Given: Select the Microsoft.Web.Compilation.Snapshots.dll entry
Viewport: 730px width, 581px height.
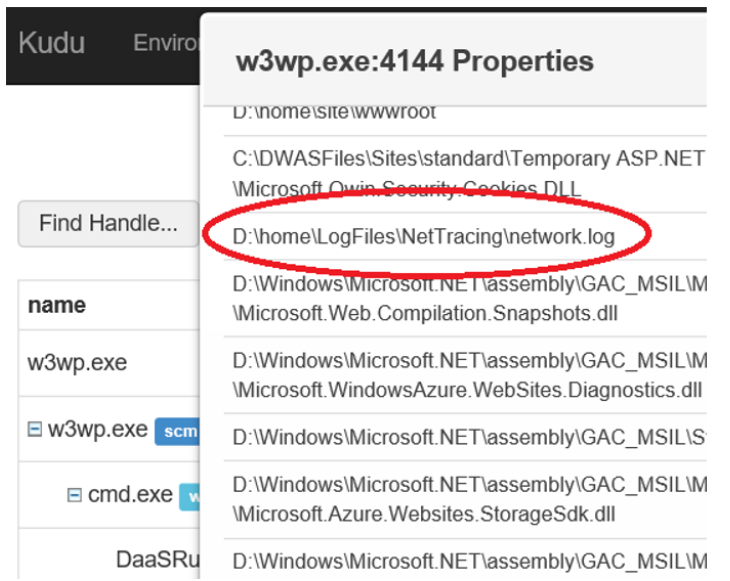Looking at the screenshot, I should [468, 298].
